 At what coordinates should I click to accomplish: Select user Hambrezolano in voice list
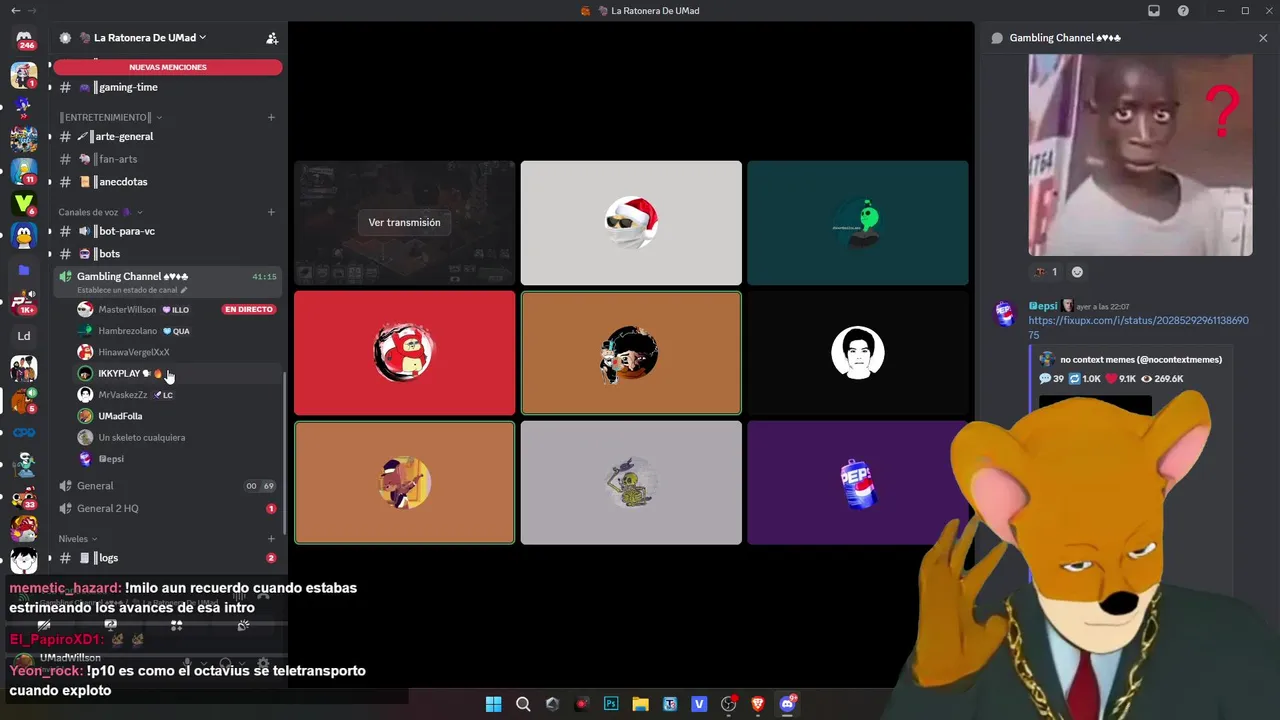coord(176,331)
